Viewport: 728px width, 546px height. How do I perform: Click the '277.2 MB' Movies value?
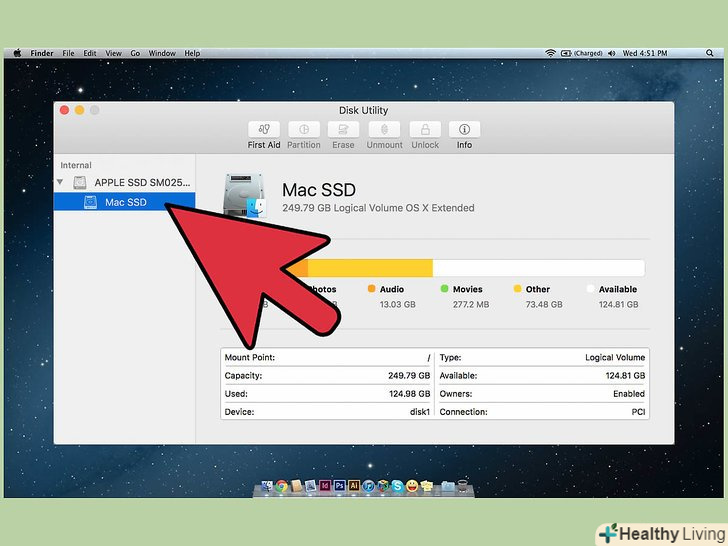click(x=471, y=305)
